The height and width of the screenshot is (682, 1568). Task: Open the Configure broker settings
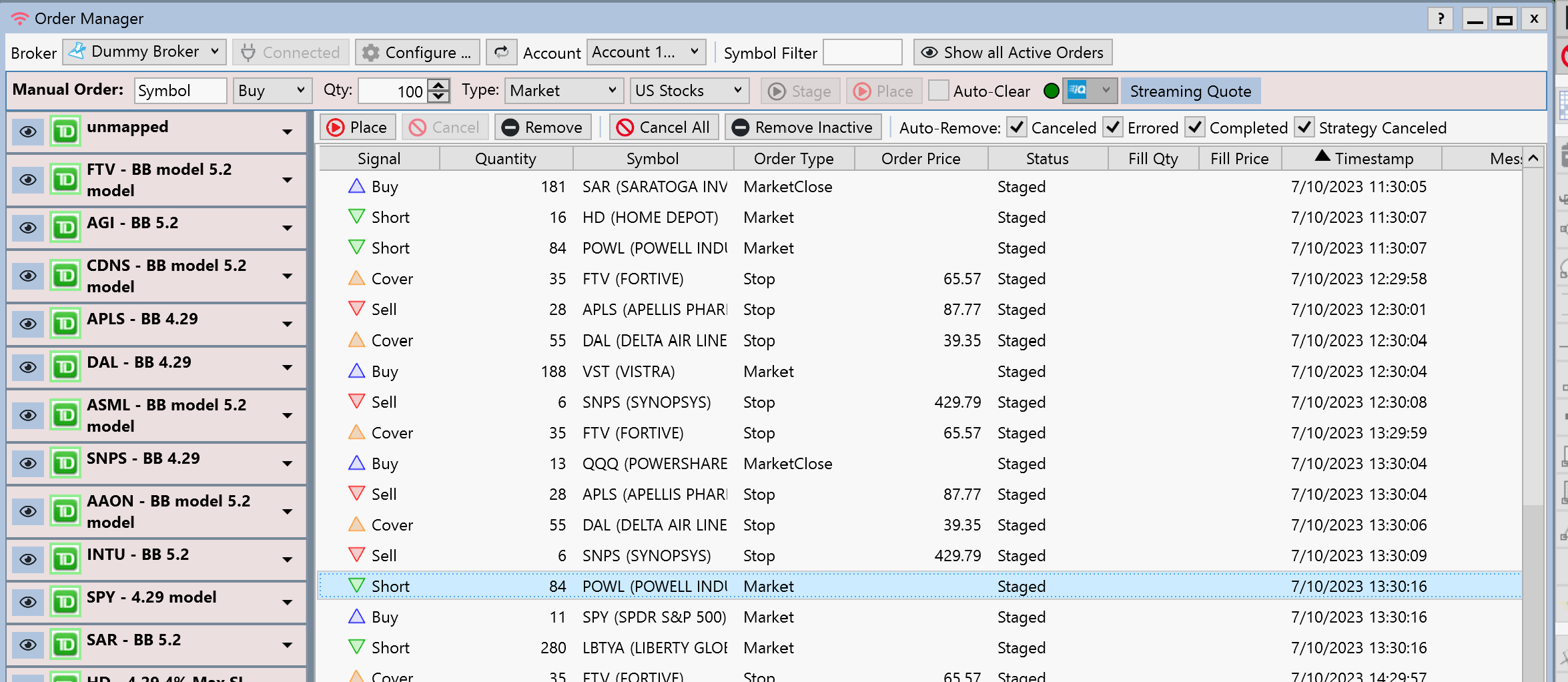[417, 52]
